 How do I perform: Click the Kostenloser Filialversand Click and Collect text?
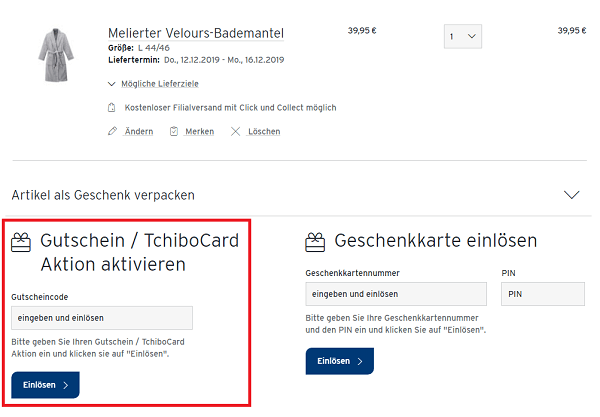(230, 108)
